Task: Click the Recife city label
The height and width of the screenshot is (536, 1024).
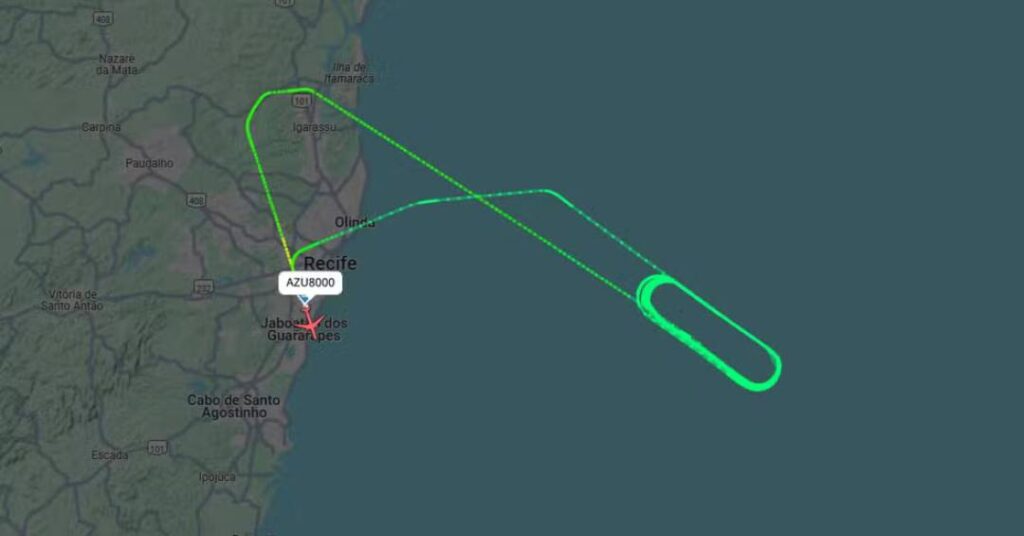Action: click(330, 263)
